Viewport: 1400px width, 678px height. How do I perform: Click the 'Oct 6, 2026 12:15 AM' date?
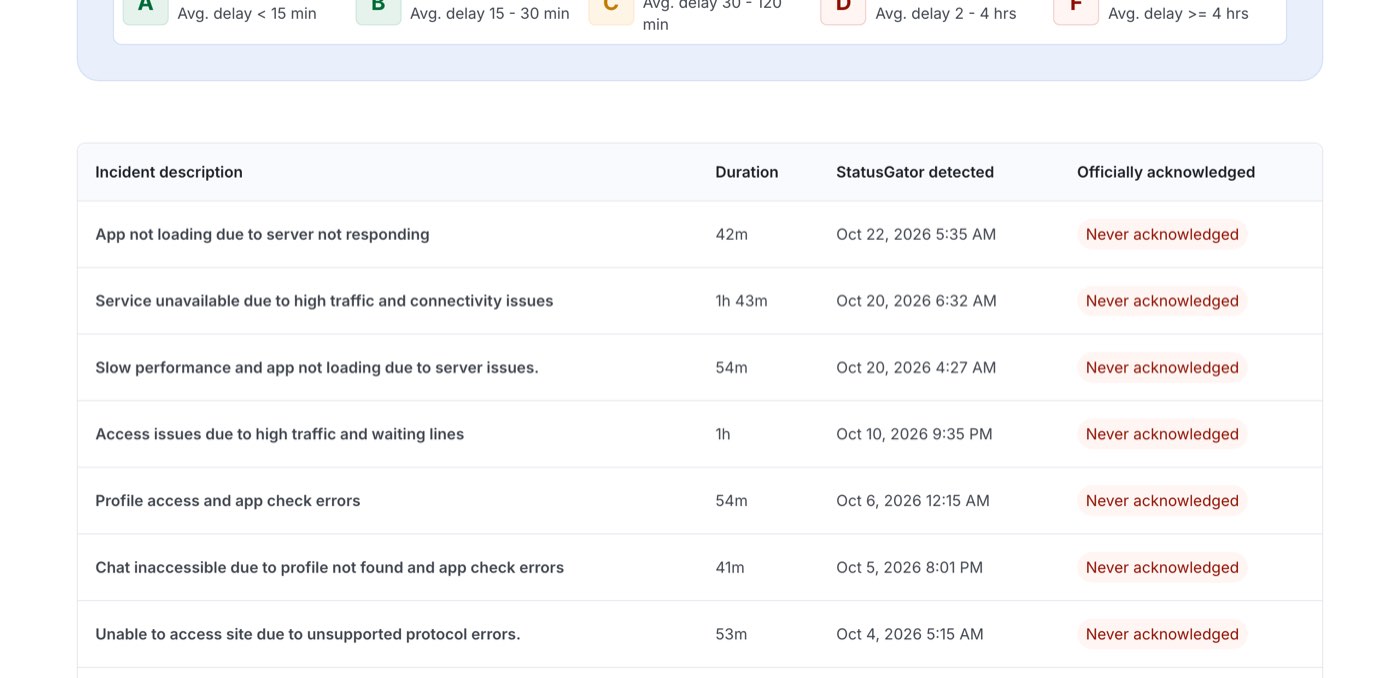913,501
